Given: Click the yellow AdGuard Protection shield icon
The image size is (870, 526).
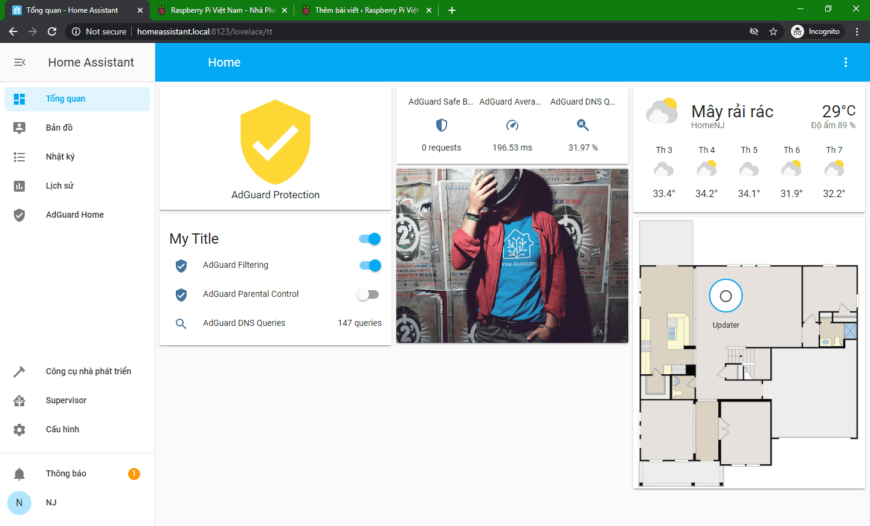Looking at the screenshot, I should click(275, 141).
